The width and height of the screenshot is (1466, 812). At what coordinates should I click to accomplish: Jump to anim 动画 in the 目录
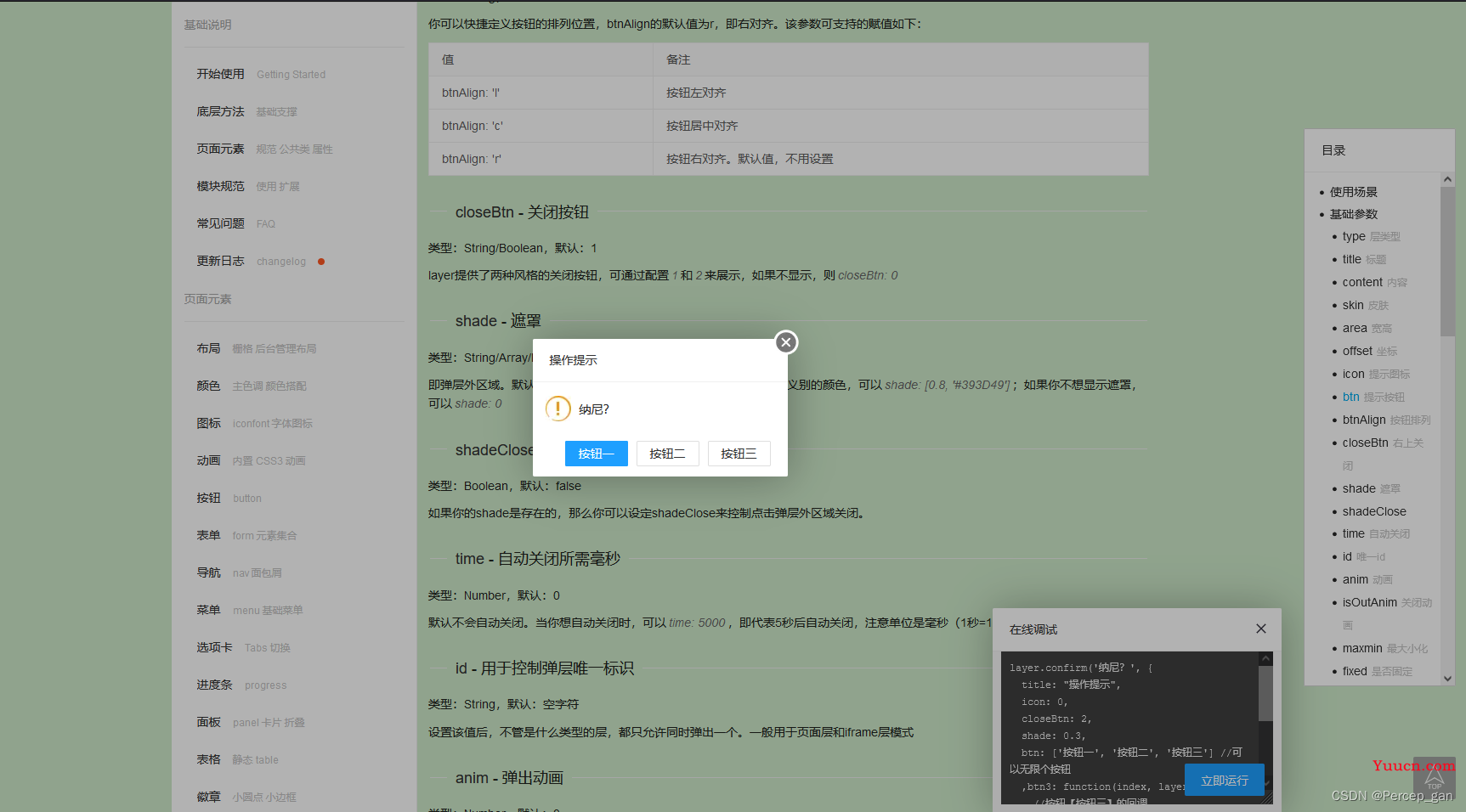tap(1367, 580)
